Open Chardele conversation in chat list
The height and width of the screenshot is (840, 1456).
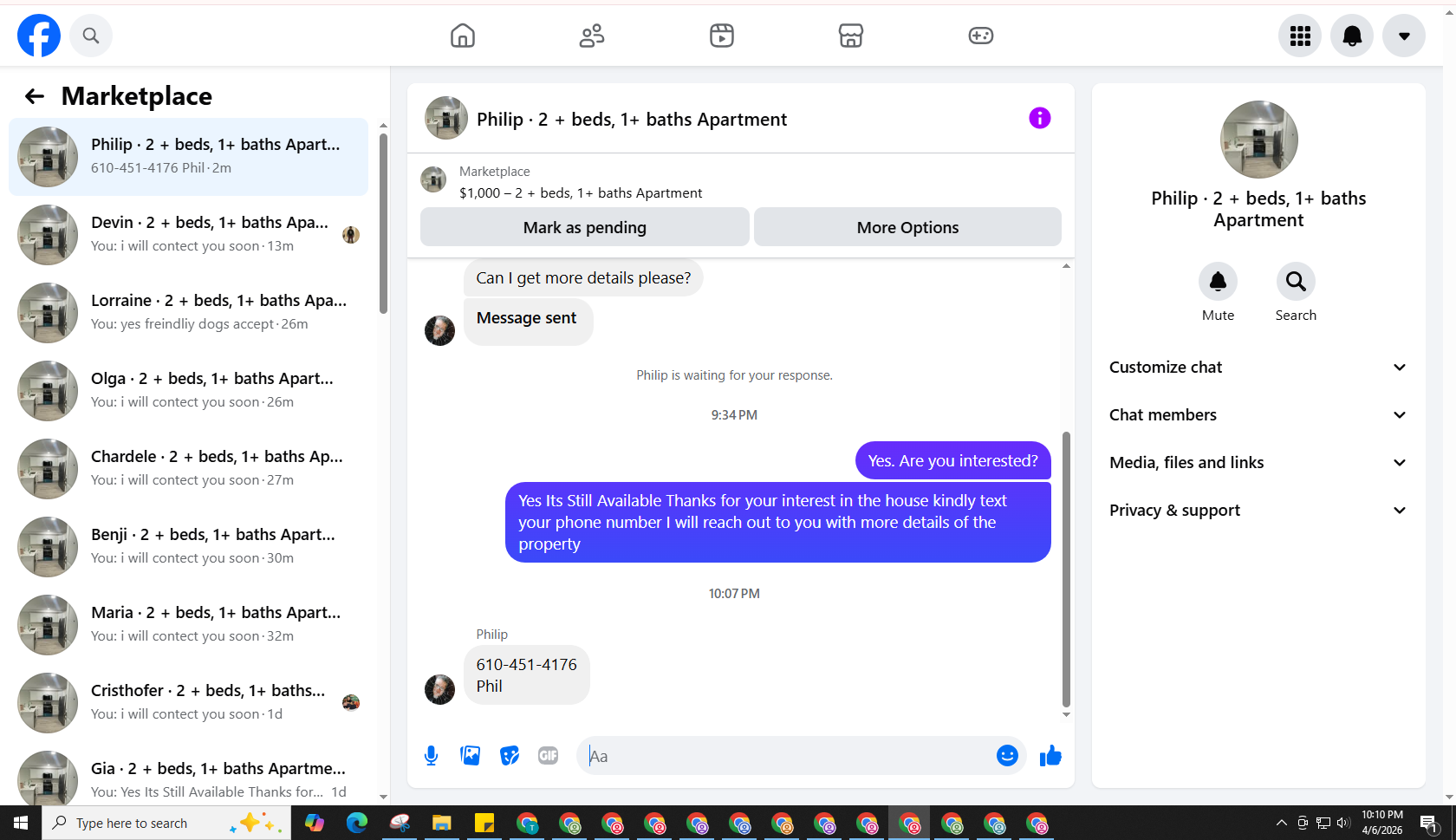pyautogui.click(x=188, y=469)
